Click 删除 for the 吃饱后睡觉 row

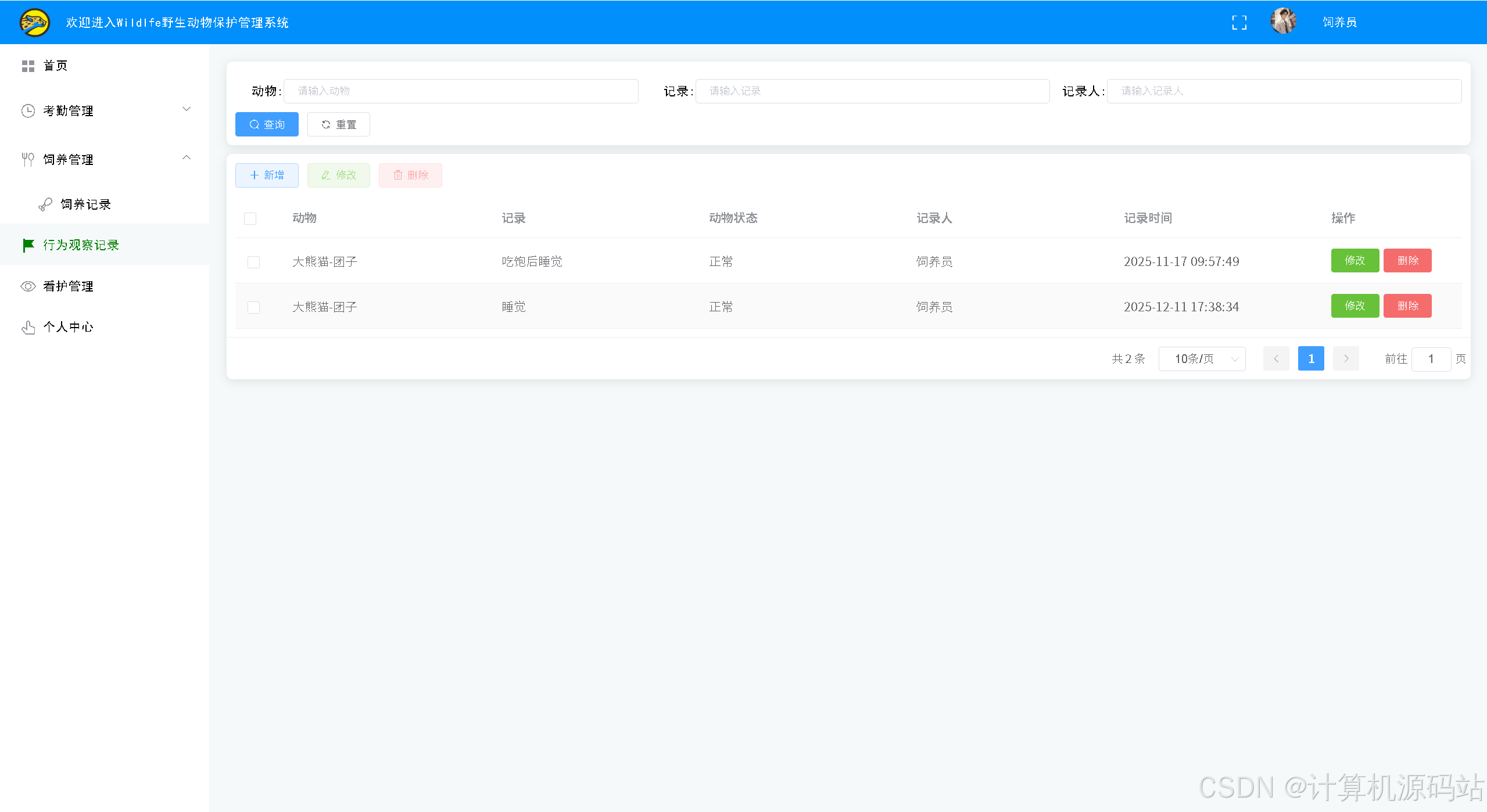point(1407,261)
